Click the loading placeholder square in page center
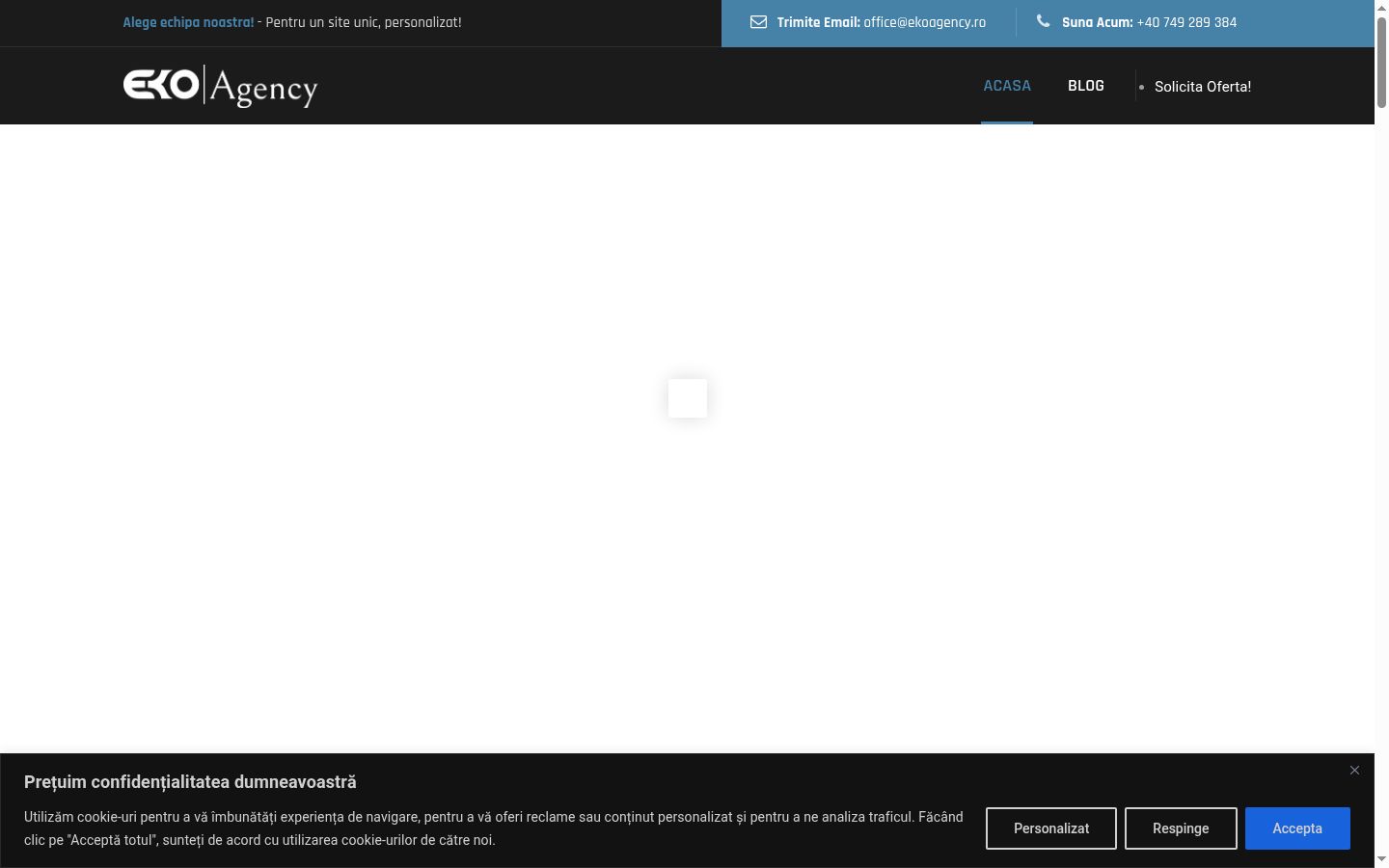Viewport: 1389px width, 868px height. click(x=688, y=398)
